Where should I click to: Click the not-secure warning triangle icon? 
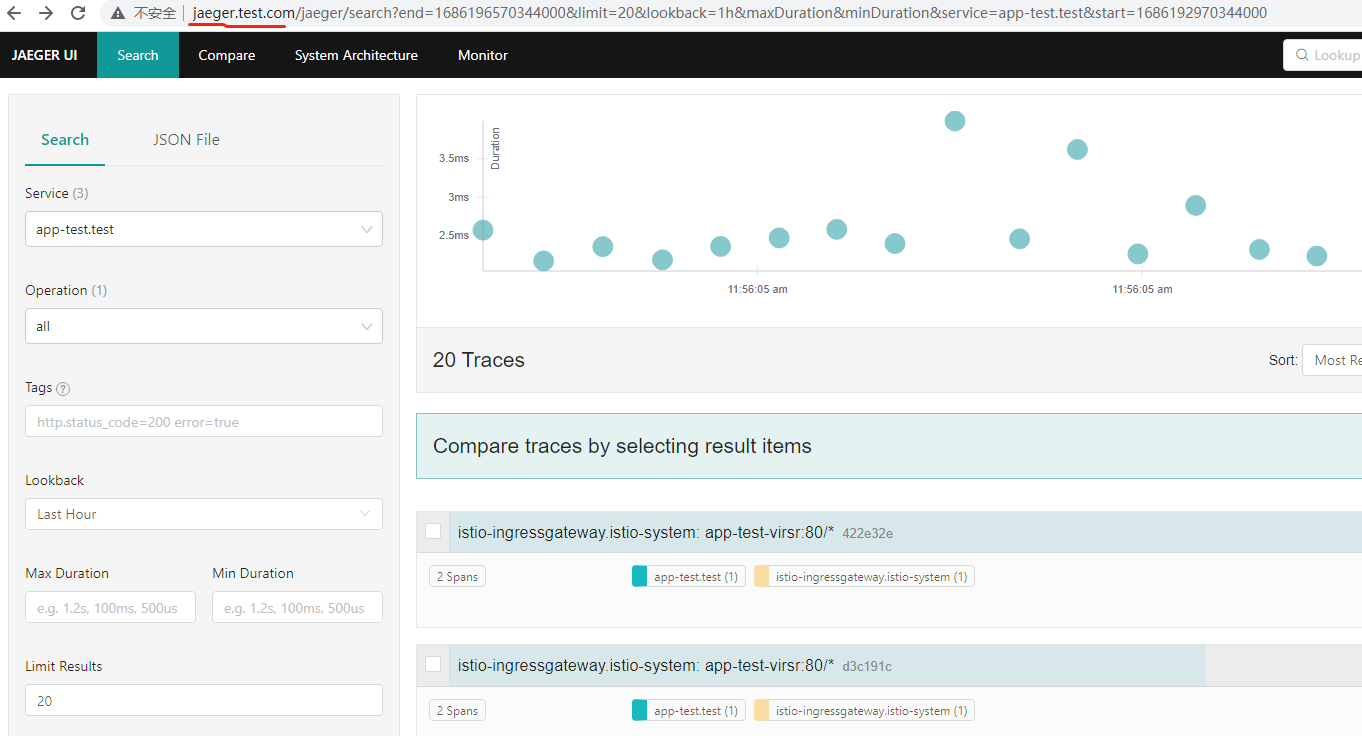(118, 13)
